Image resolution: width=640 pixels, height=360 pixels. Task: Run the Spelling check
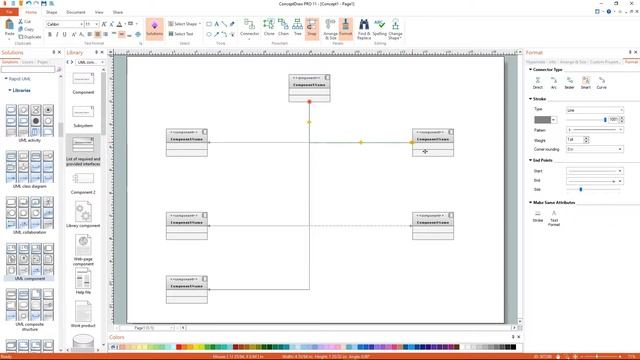(x=380, y=28)
